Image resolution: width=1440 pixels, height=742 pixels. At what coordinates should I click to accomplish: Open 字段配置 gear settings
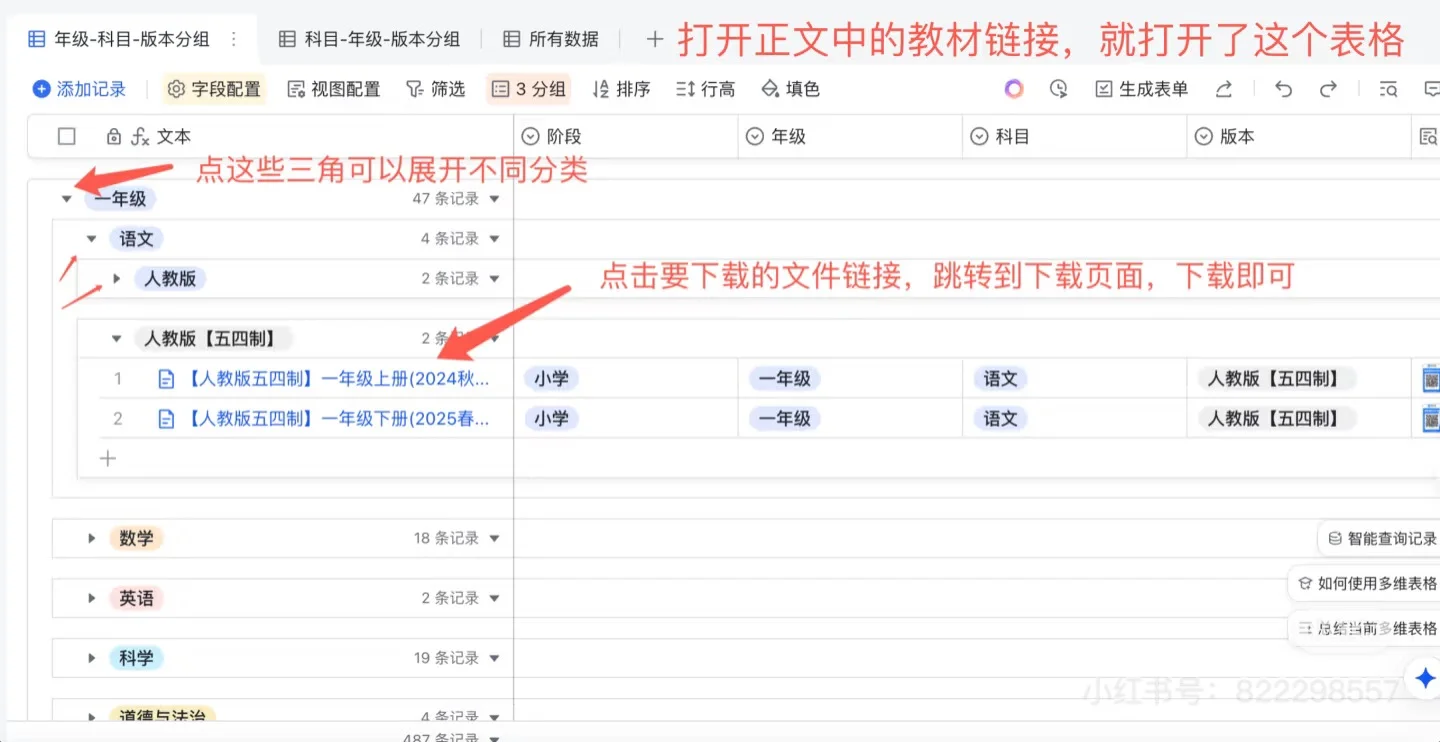click(x=214, y=89)
